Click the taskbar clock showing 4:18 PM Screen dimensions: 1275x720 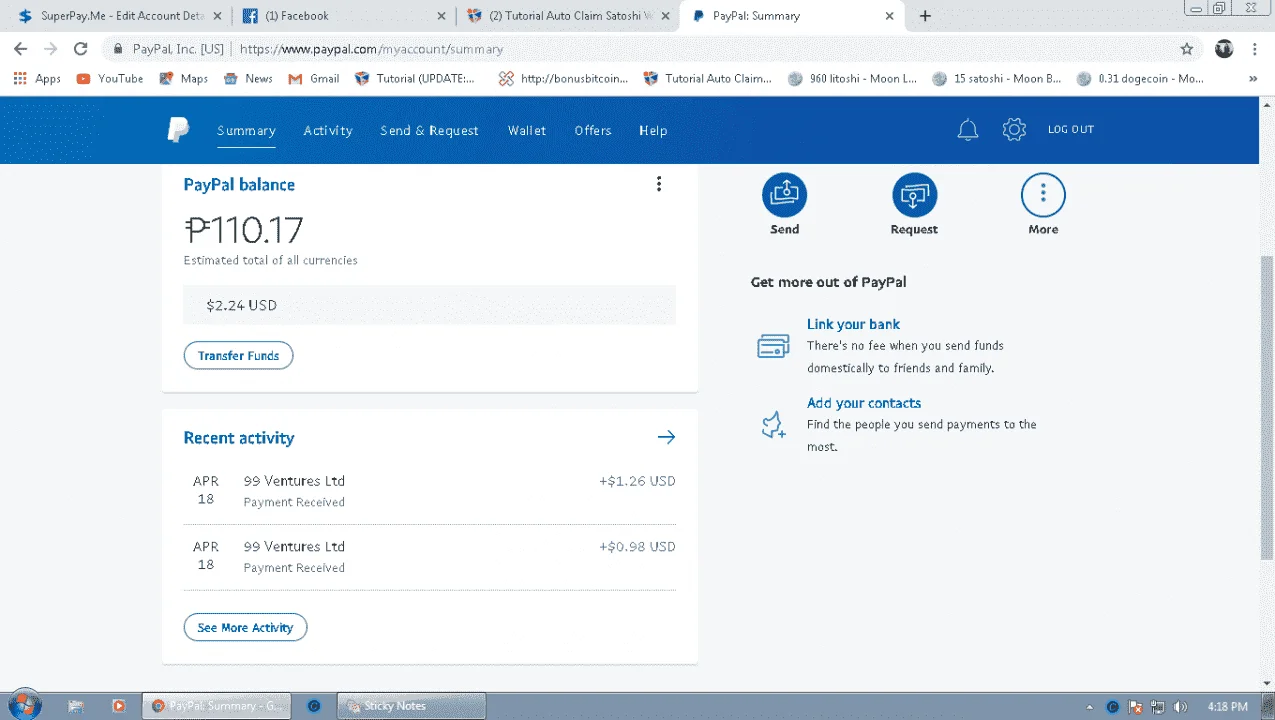click(x=1227, y=707)
